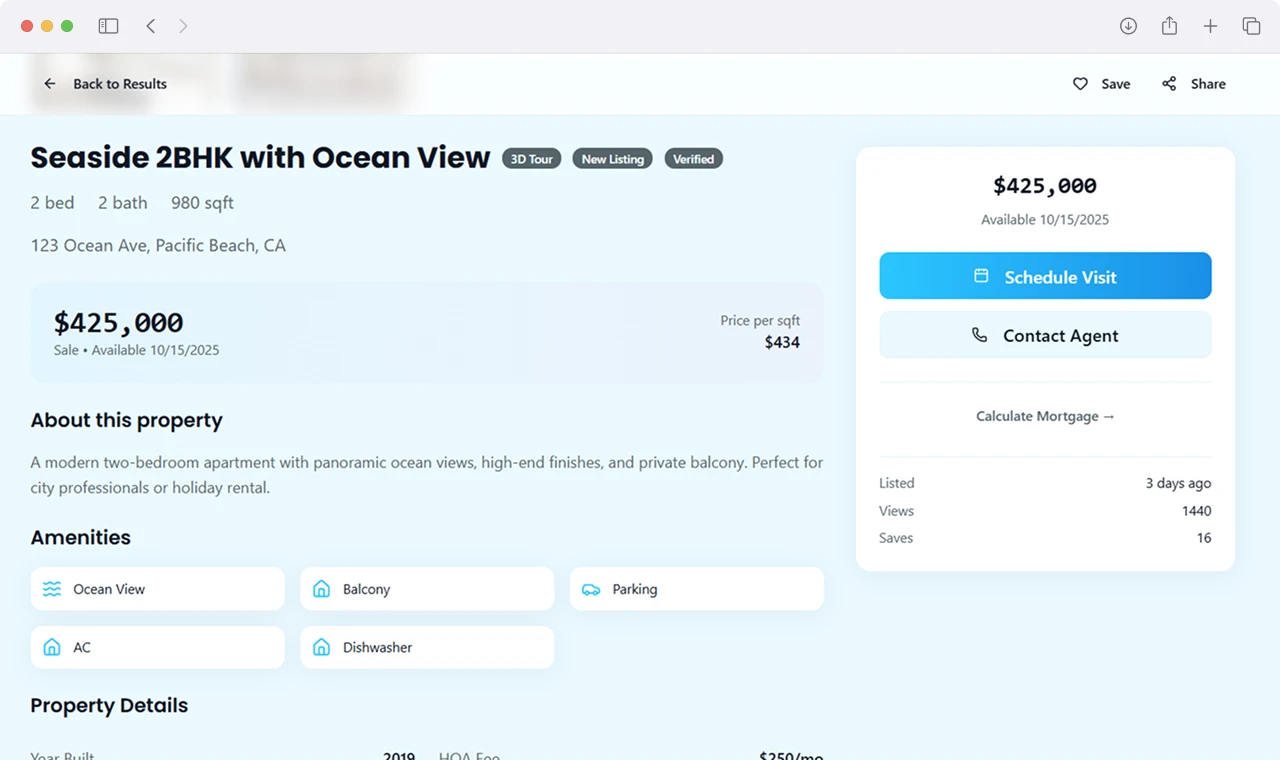Click the Schedule Visit button
This screenshot has width=1280, height=760.
click(1045, 276)
